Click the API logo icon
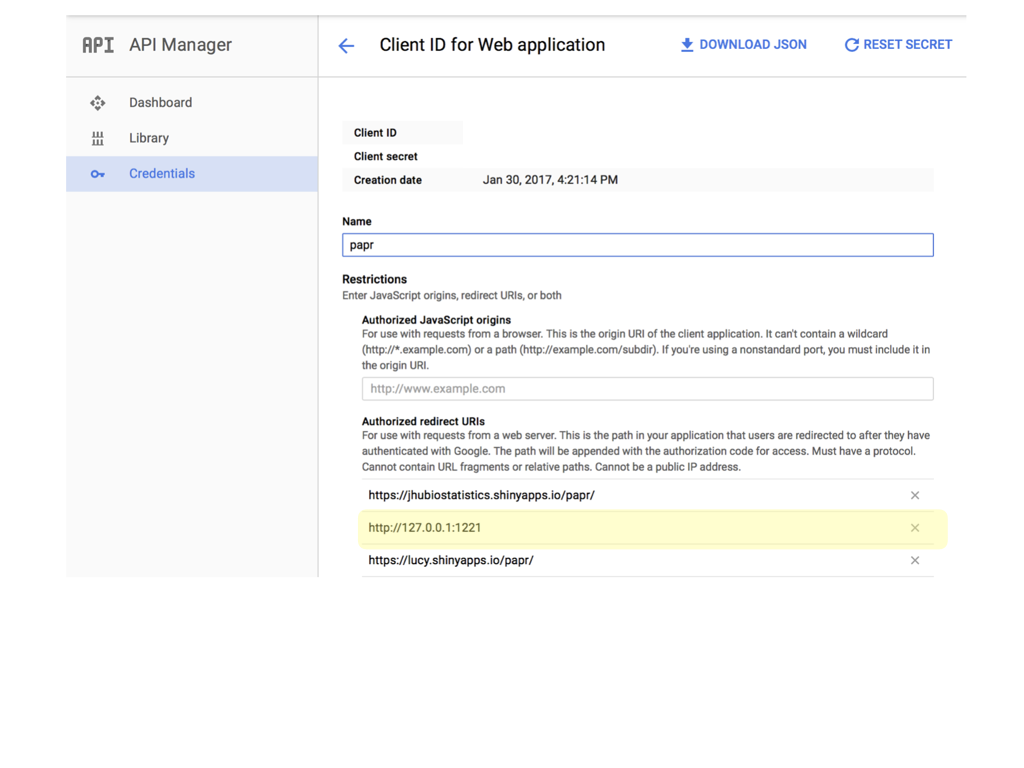Viewport: 1024px width, 768px height. coord(98,45)
